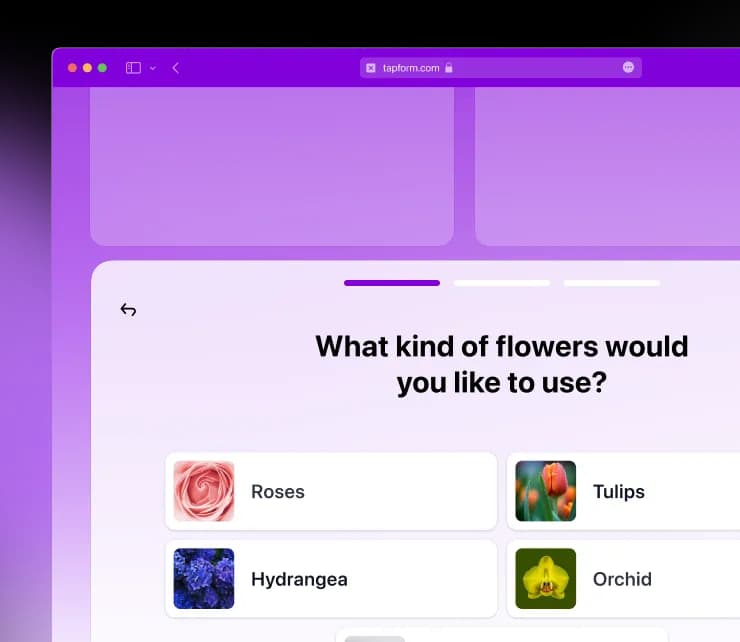The height and width of the screenshot is (642, 740).
Task: Click the site favicon in the address bar
Action: pos(371,68)
